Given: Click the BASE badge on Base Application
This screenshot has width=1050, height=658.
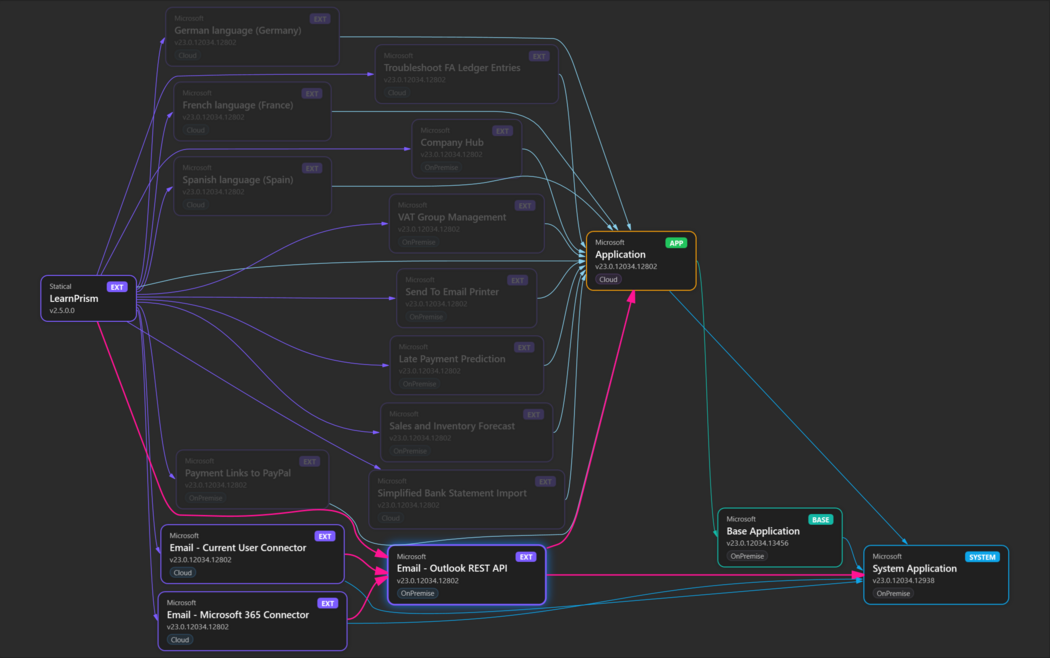Looking at the screenshot, I should [x=820, y=519].
